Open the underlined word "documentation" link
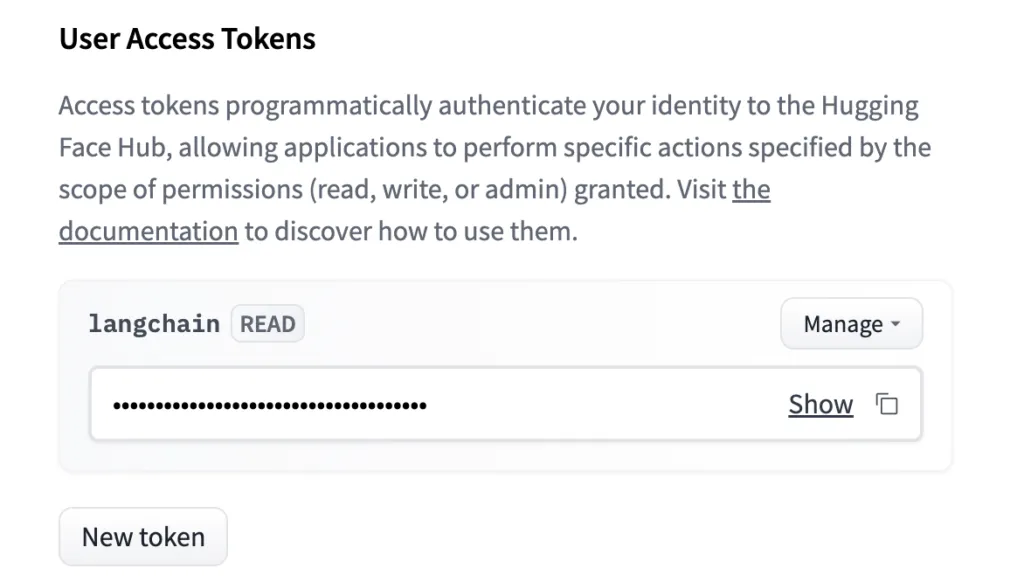This screenshot has width=1024, height=582. [x=148, y=231]
